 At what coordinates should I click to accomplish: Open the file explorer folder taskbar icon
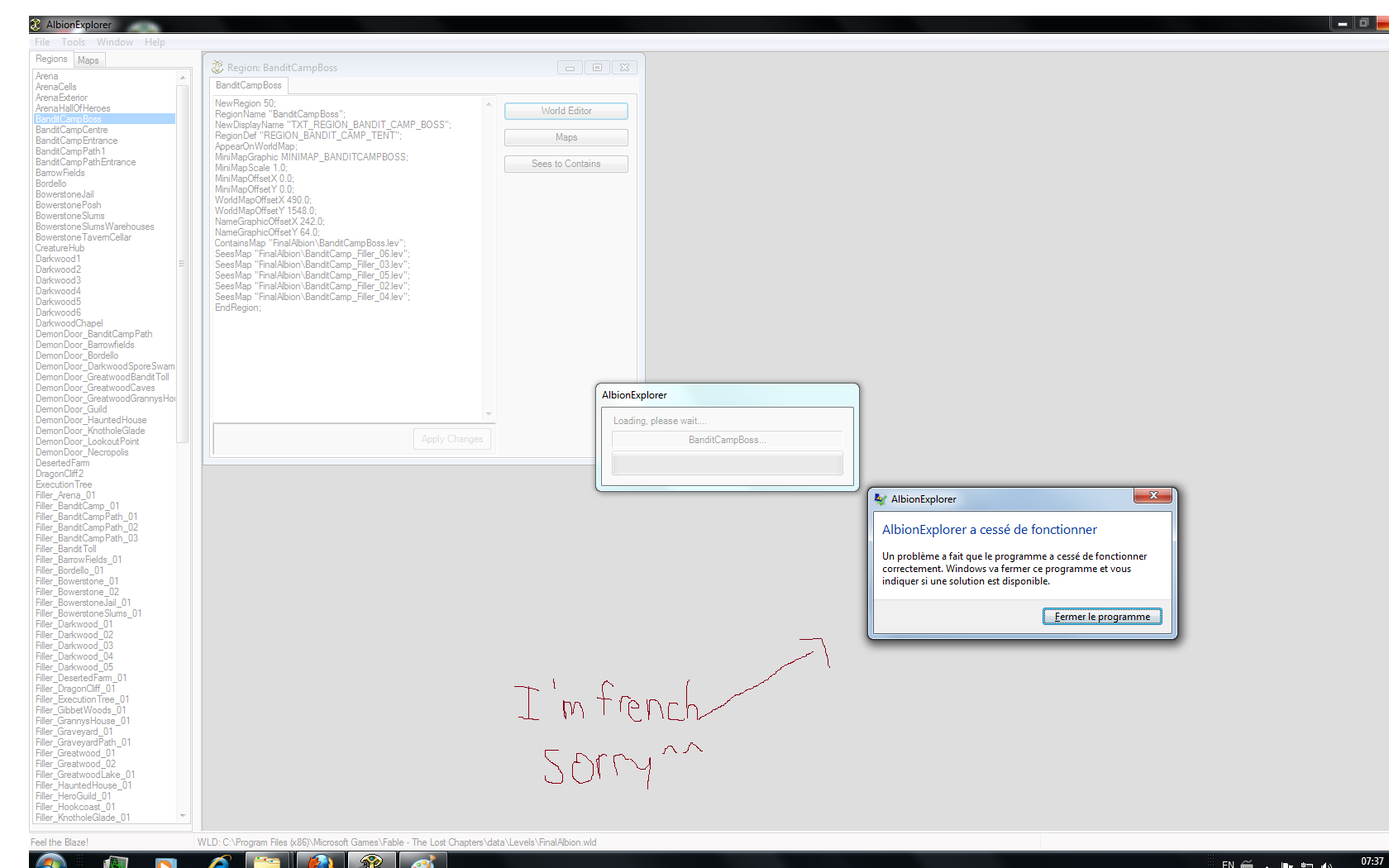coord(267,861)
